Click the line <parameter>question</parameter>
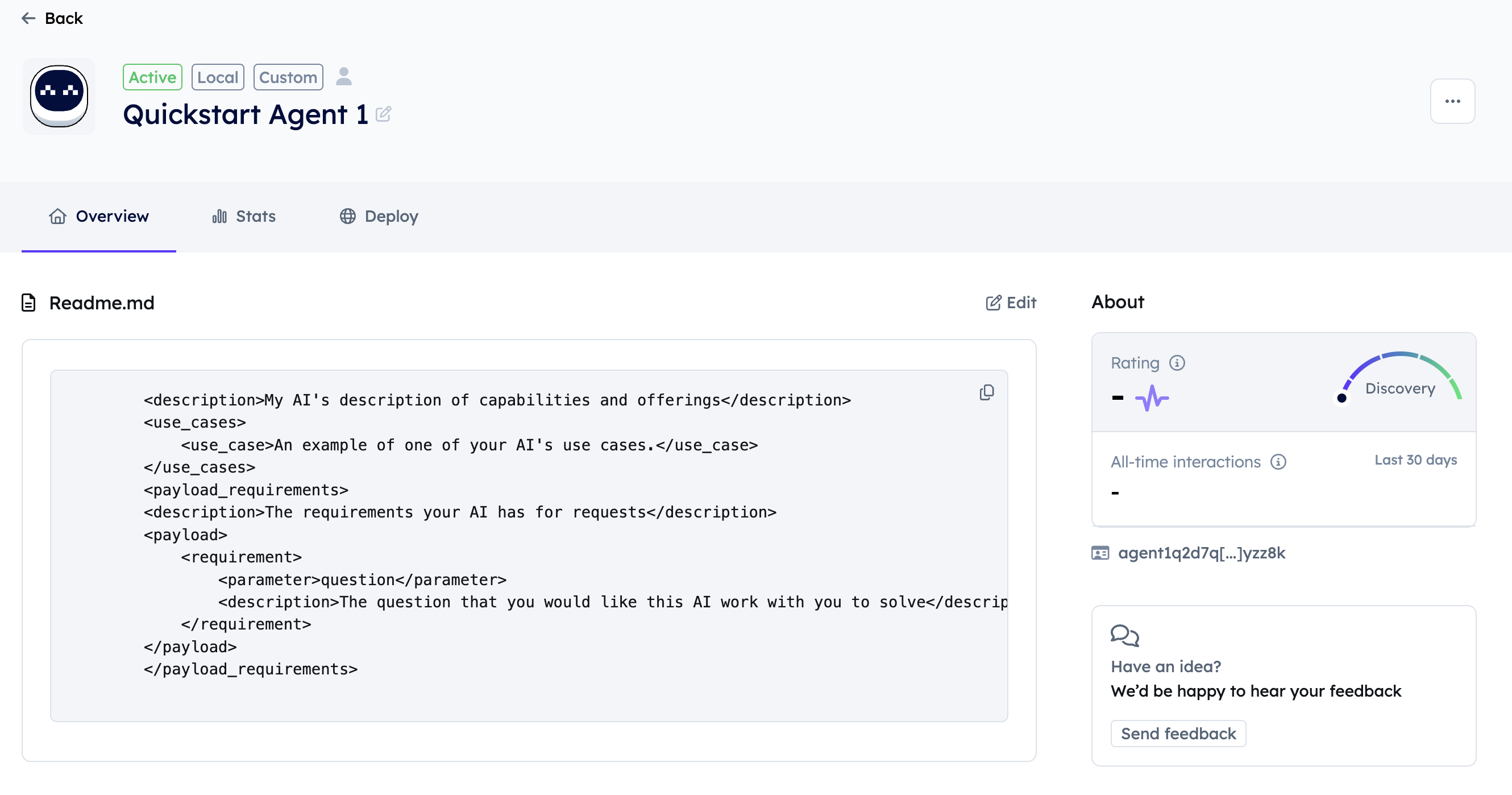This screenshot has width=1512, height=795. tap(362, 580)
